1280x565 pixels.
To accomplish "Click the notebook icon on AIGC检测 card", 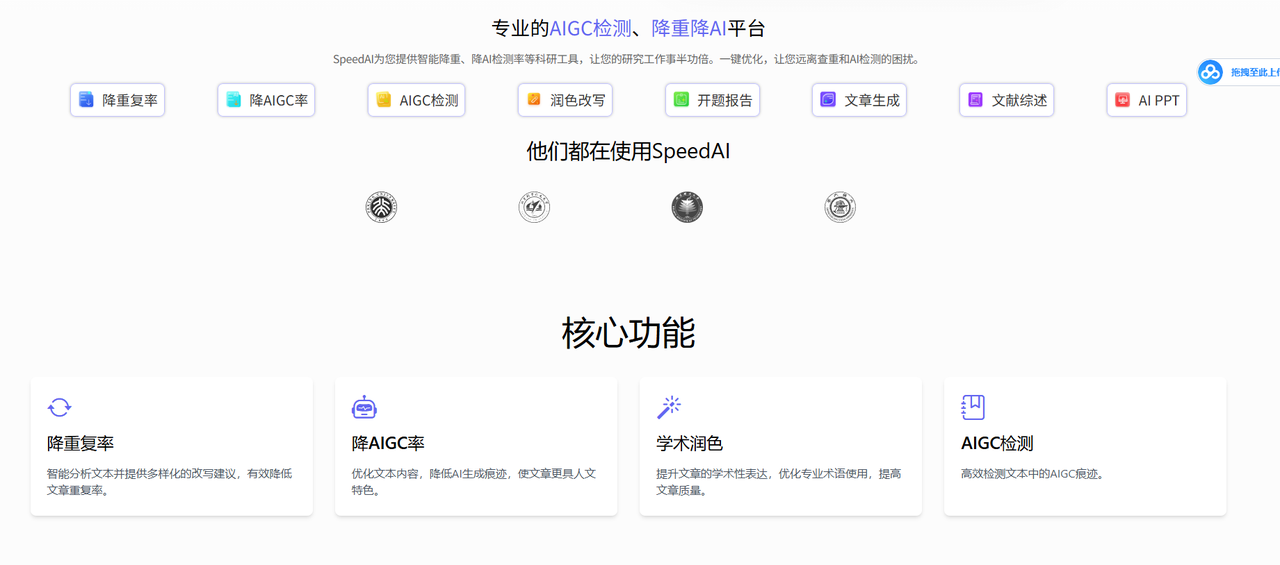I will (973, 407).
